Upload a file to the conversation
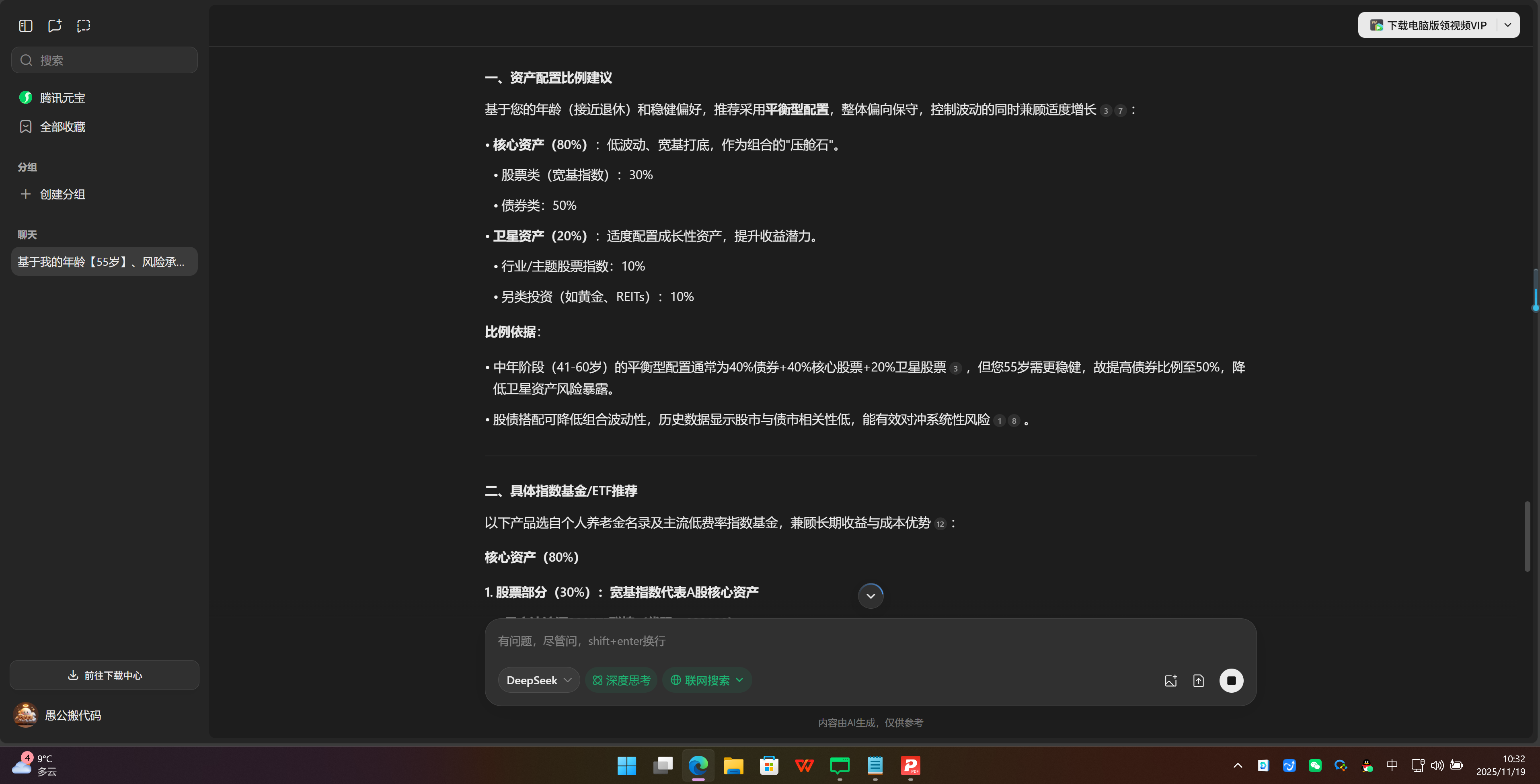The height and width of the screenshot is (784, 1540). pos(1199,680)
